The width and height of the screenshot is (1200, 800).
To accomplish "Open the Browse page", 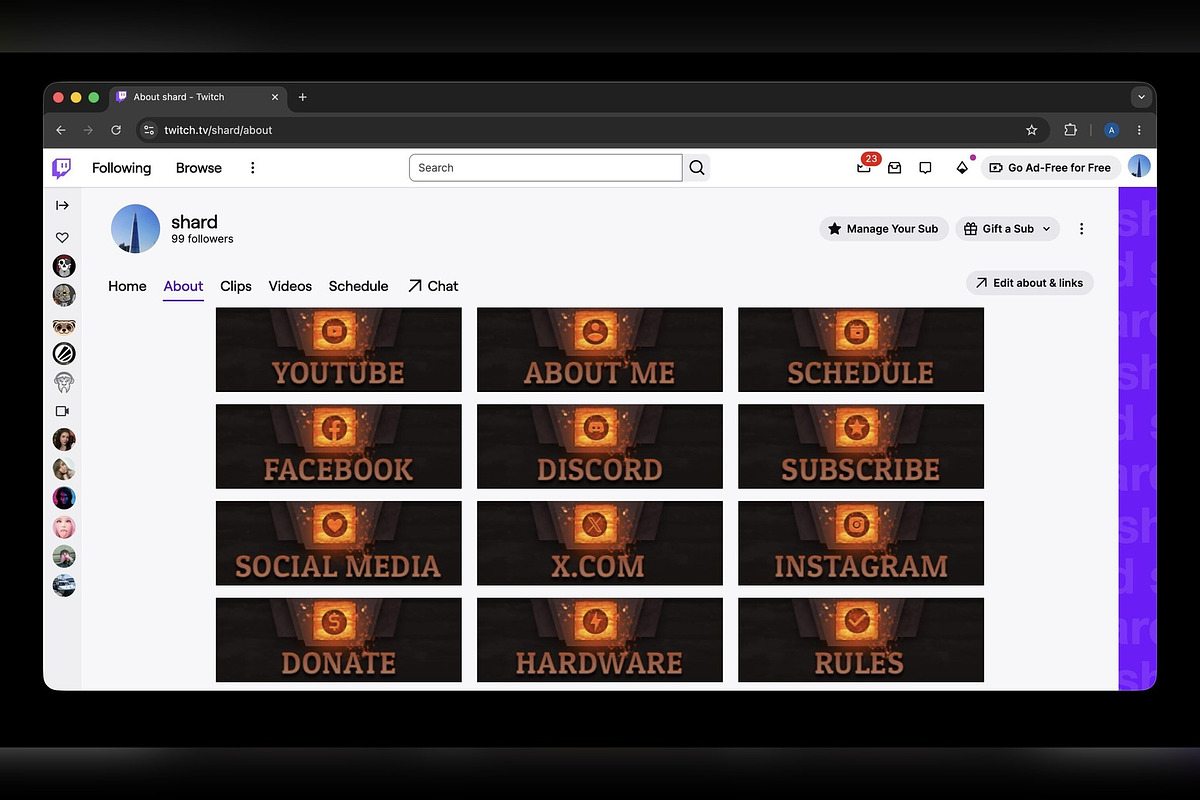I will point(199,168).
